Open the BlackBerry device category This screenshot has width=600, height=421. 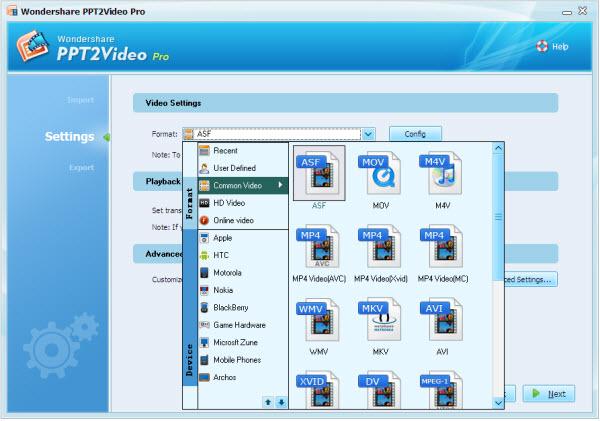click(243, 308)
